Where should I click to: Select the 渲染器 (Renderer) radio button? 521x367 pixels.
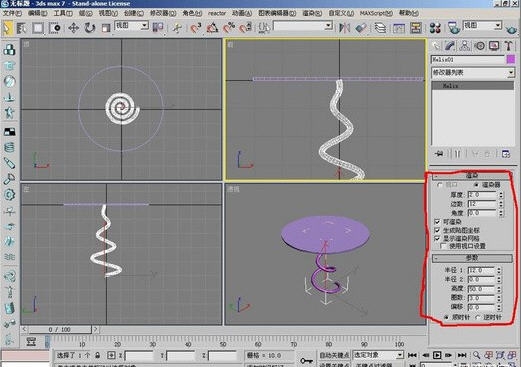[476, 185]
